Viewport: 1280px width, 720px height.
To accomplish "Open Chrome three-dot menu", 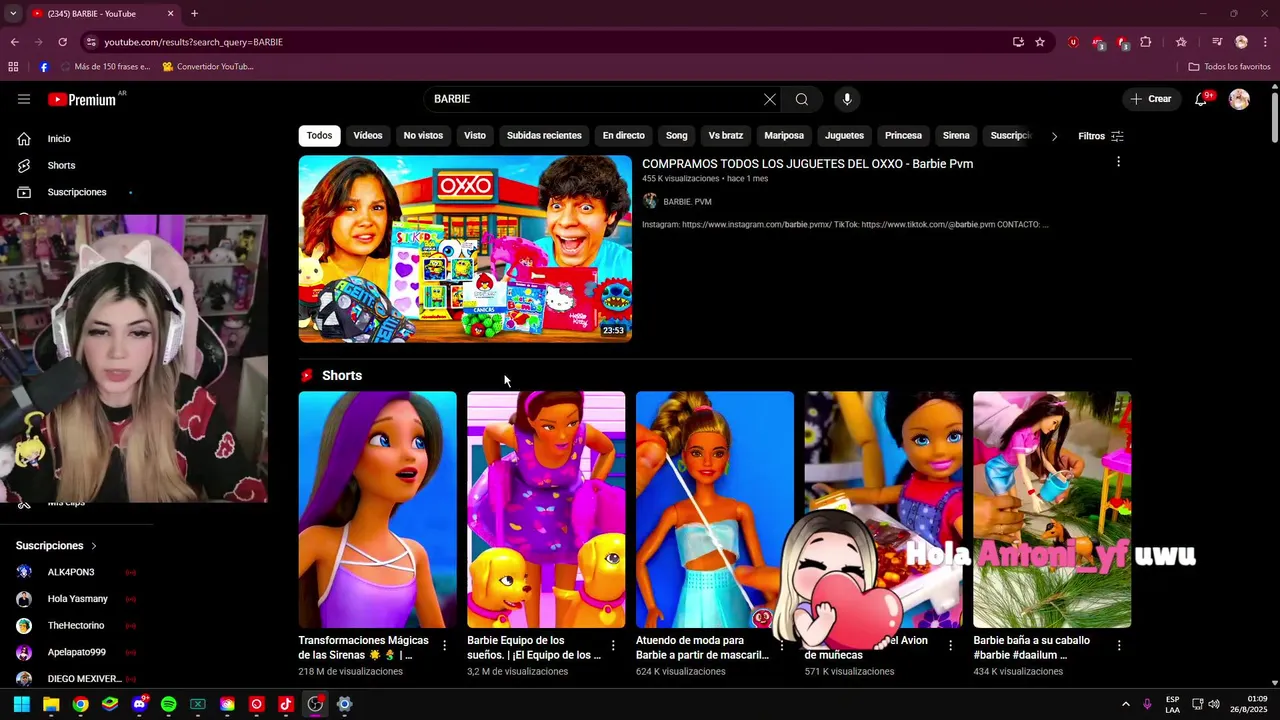I will (1266, 42).
